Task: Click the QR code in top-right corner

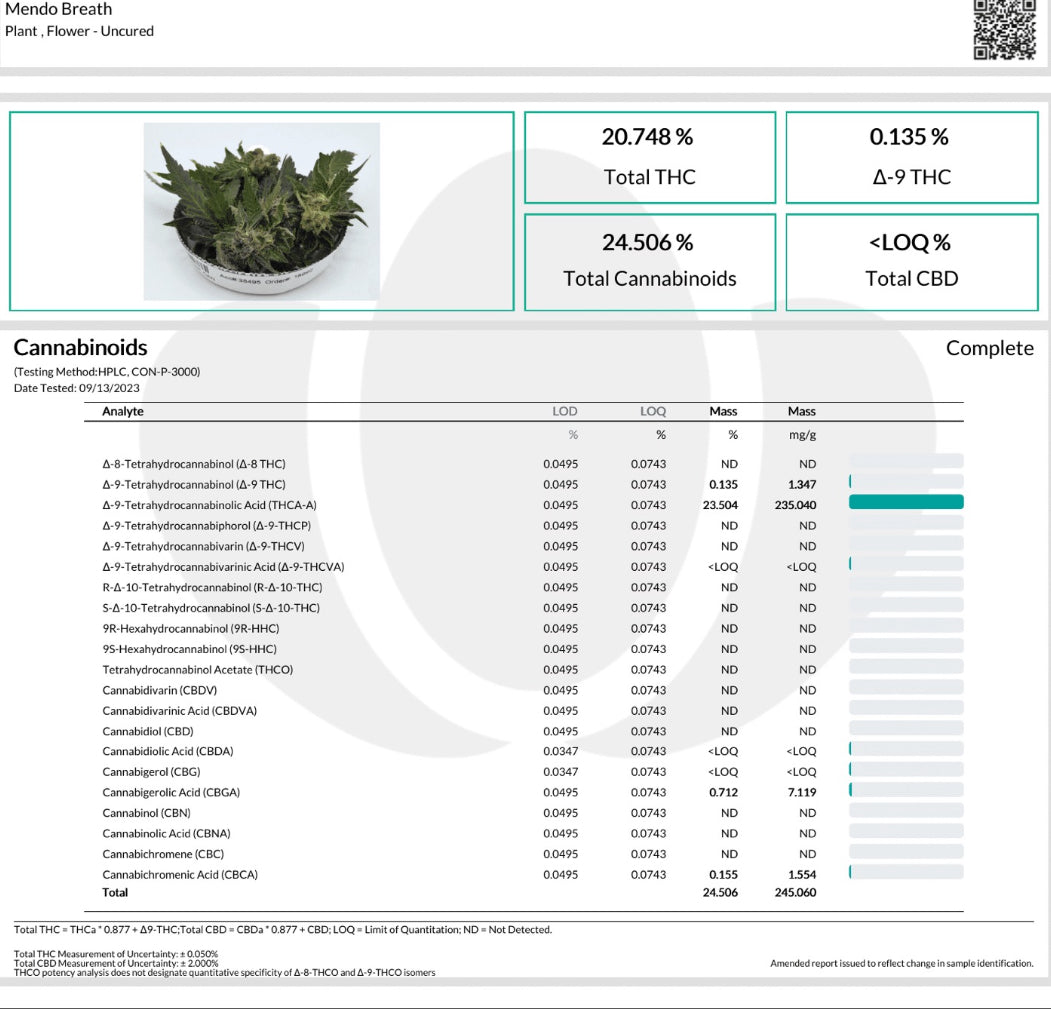Action: click(x=1004, y=29)
